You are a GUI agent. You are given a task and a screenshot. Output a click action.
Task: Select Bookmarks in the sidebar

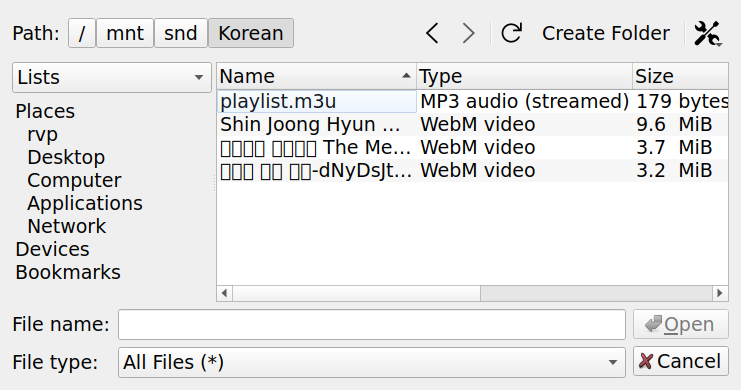coord(68,272)
